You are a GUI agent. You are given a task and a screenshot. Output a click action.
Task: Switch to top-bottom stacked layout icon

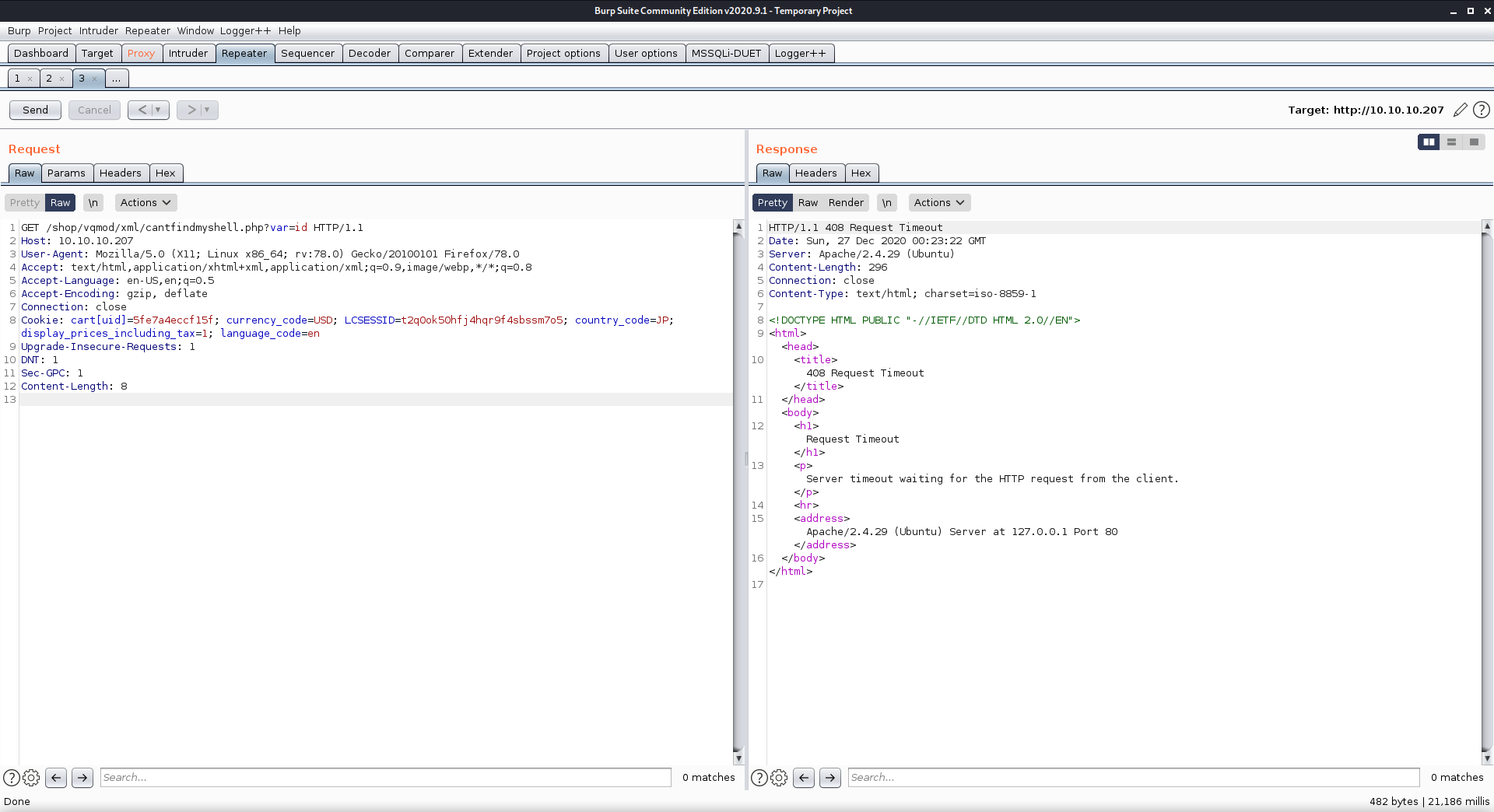tap(1451, 142)
